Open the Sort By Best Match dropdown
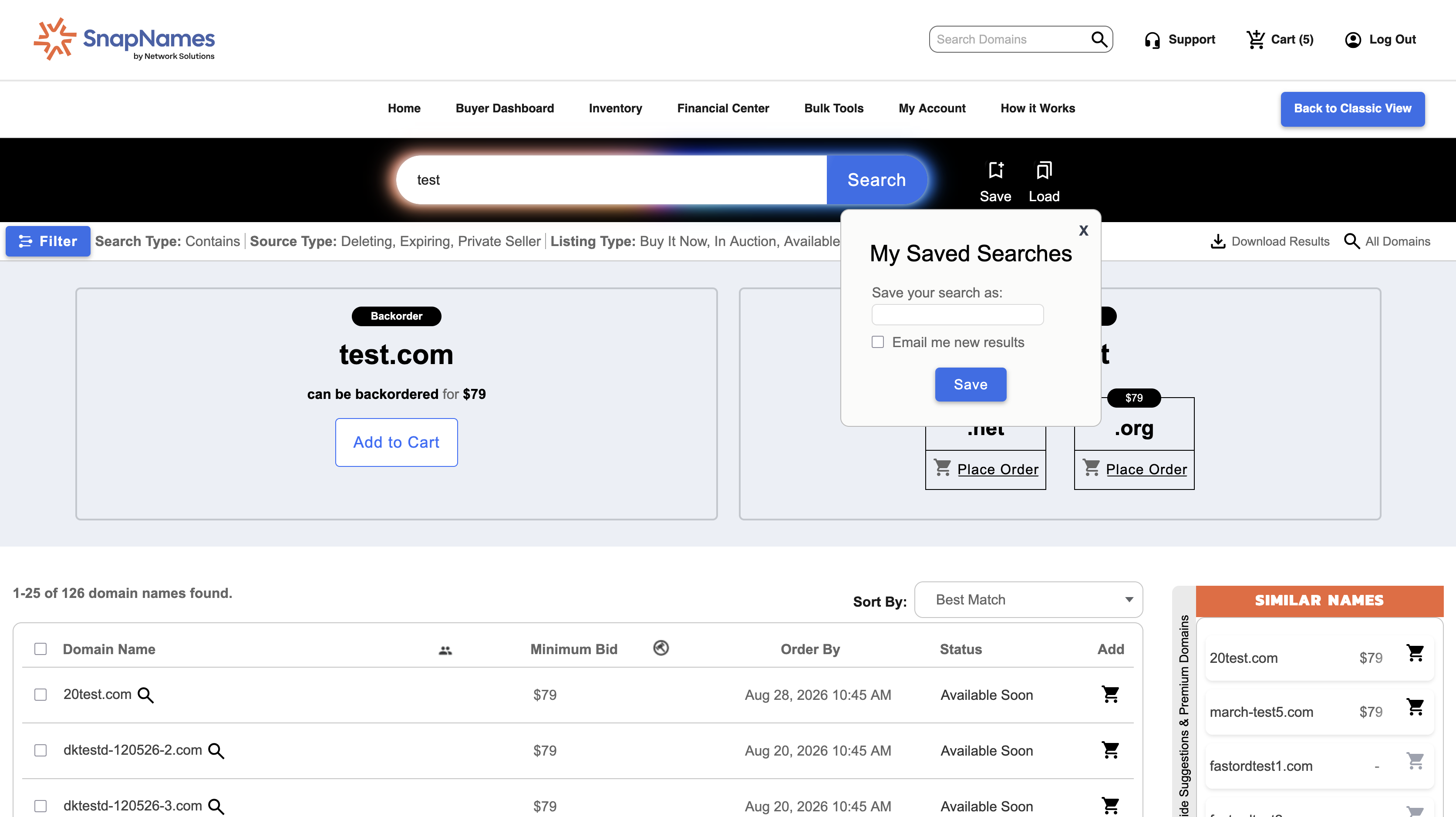The image size is (1456, 817). pyautogui.click(x=1028, y=600)
